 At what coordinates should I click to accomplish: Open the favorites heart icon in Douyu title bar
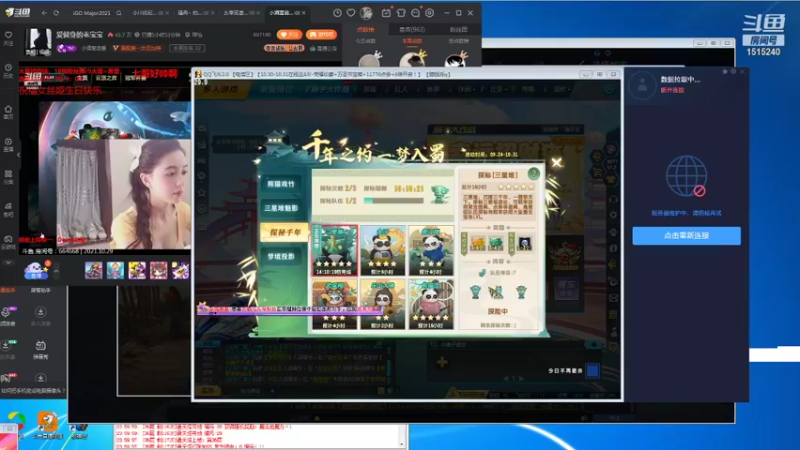[x=351, y=13]
